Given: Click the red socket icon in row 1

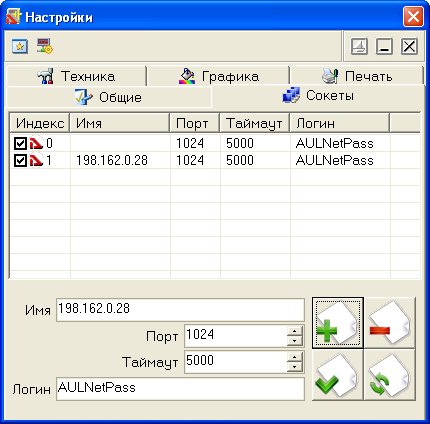Looking at the screenshot, I should click(36, 161).
